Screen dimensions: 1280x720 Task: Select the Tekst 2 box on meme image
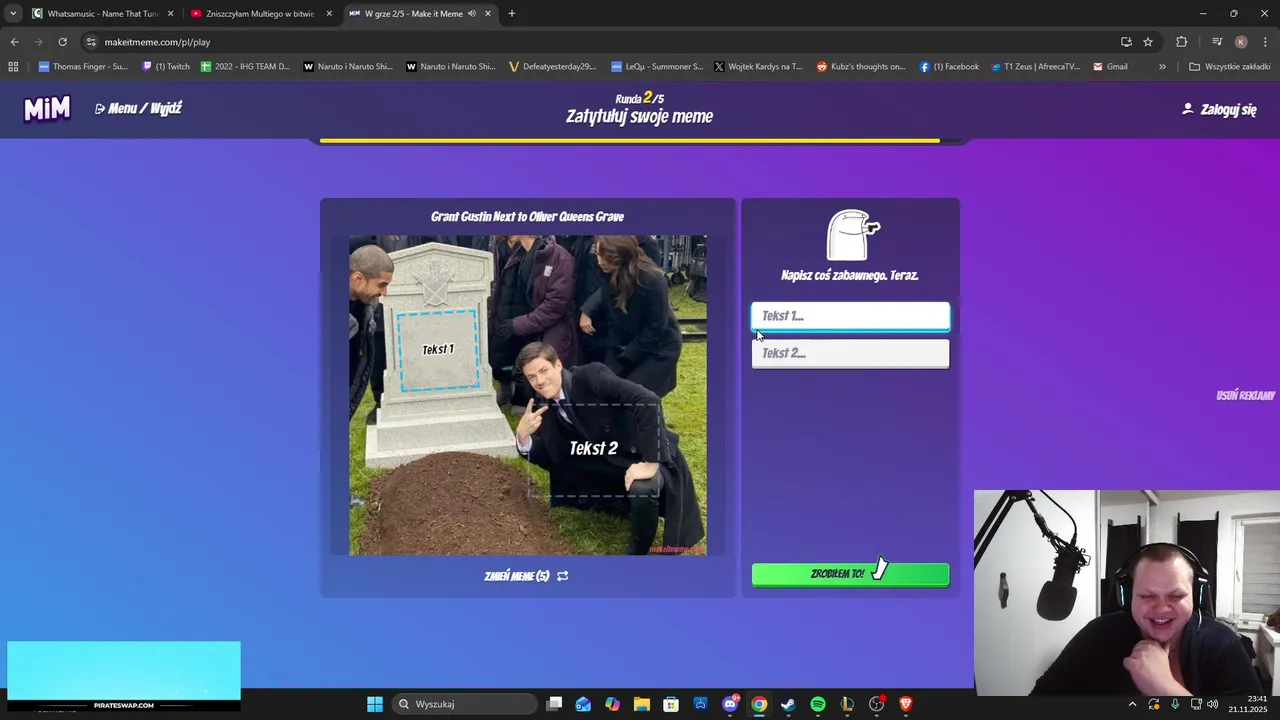tap(594, 448)
